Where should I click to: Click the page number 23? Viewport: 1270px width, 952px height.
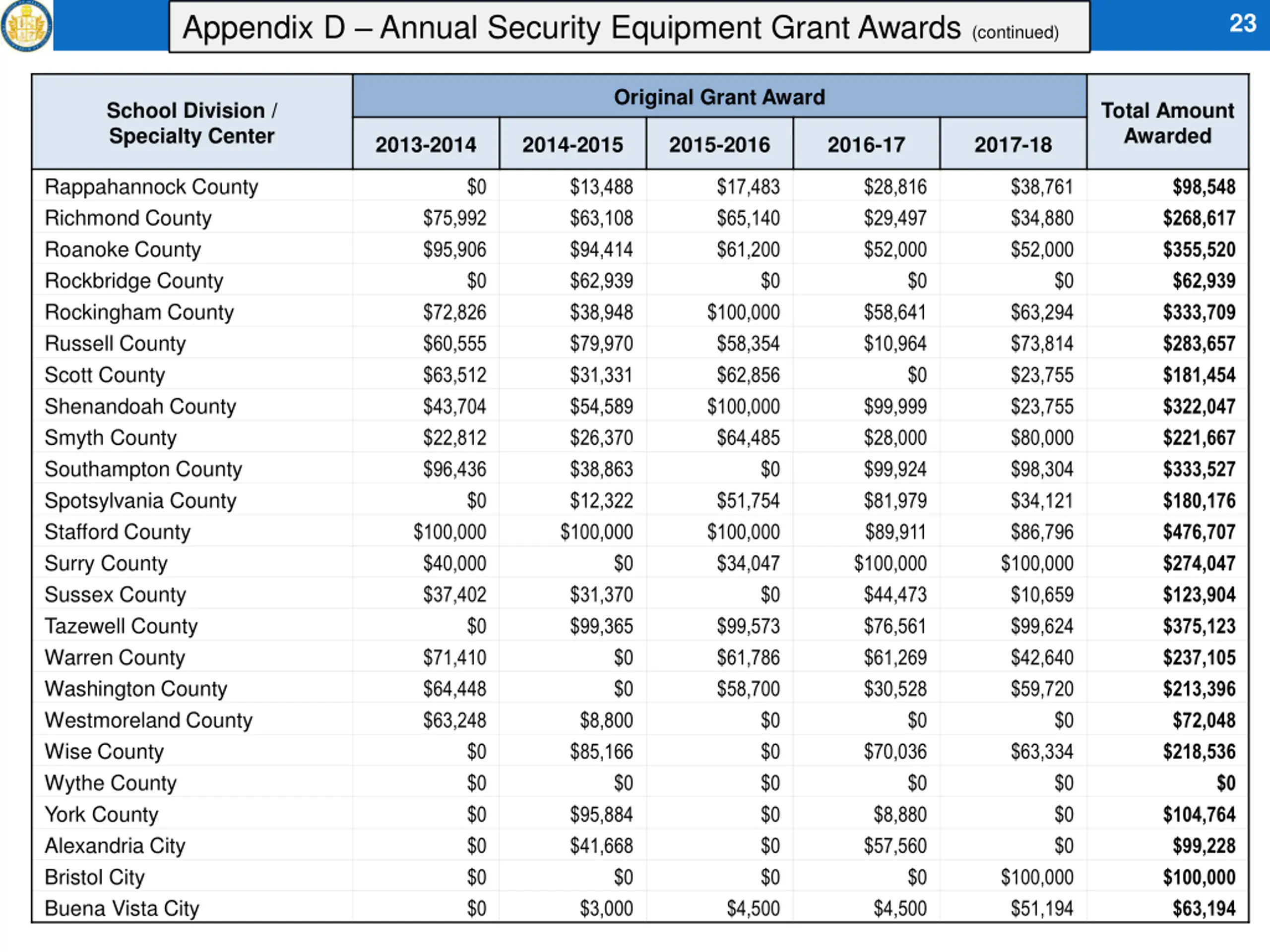pyautogui.click(x=1242, y=23)
